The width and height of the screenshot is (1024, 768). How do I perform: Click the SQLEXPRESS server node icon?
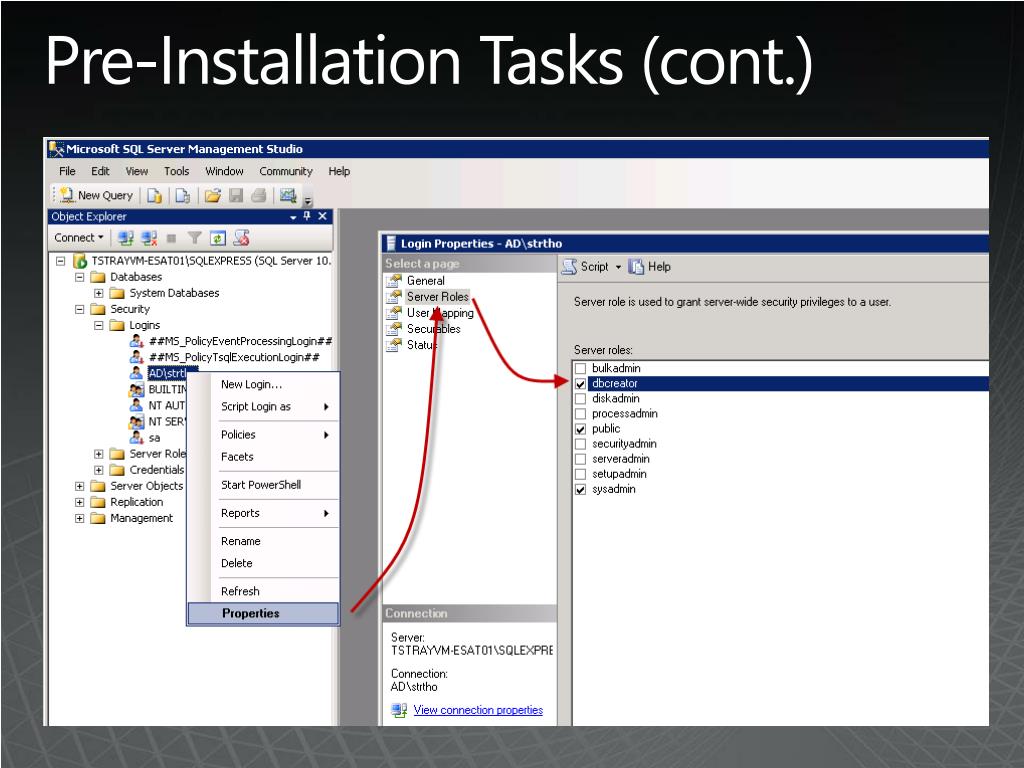tap(80, 261)
